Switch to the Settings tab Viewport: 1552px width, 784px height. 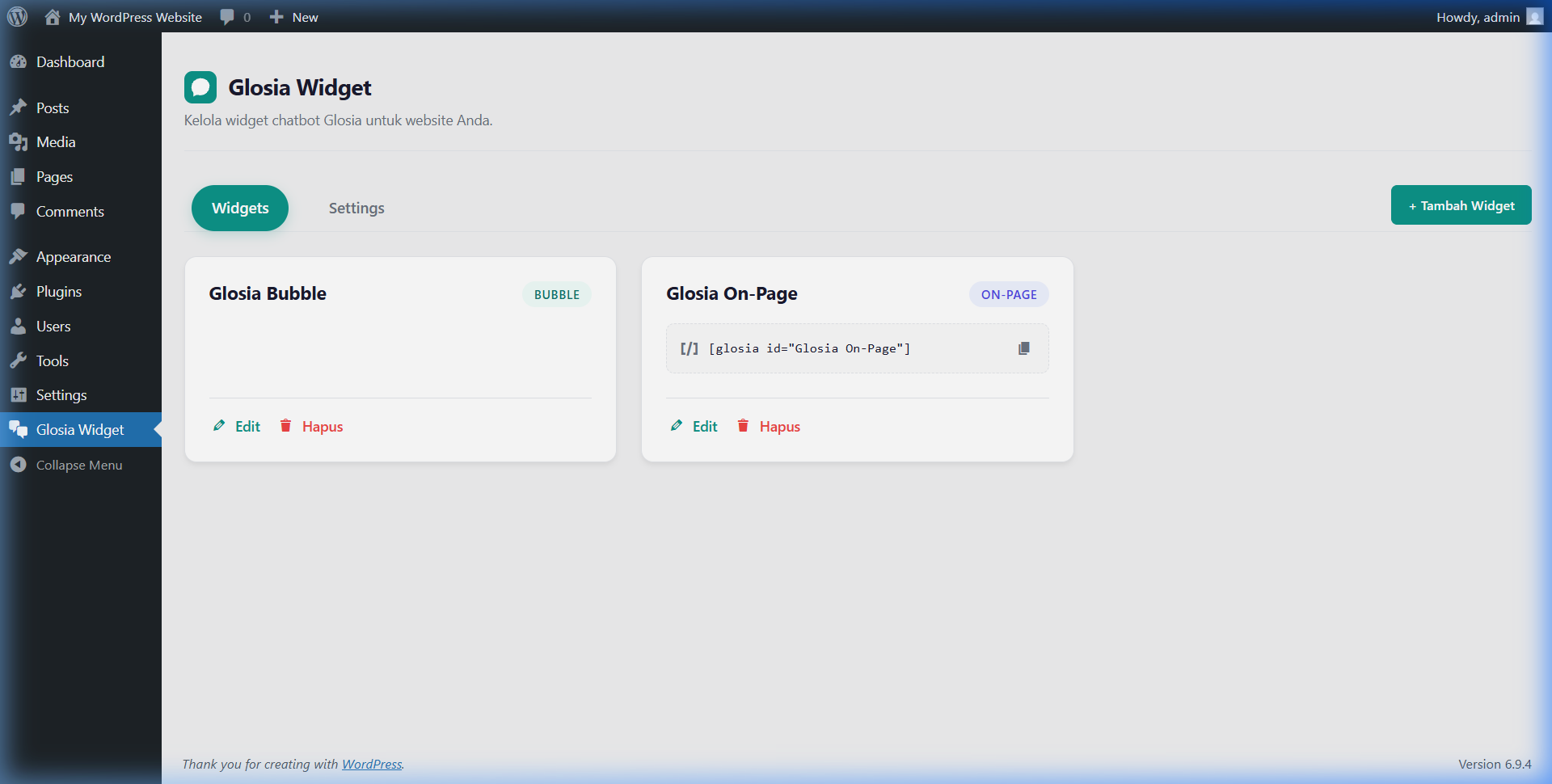[x=356, y=208]
